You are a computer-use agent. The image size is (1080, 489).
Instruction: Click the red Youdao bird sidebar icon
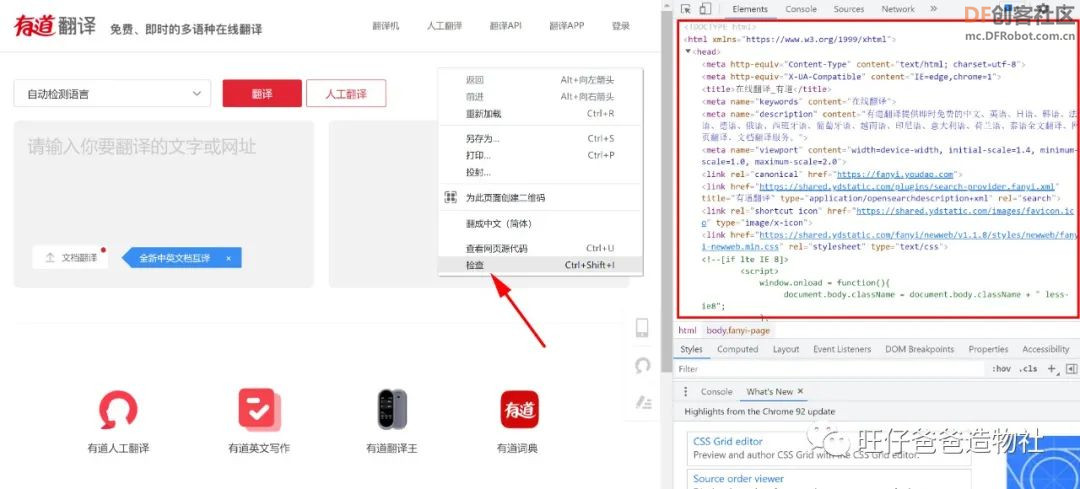(643, 365)
